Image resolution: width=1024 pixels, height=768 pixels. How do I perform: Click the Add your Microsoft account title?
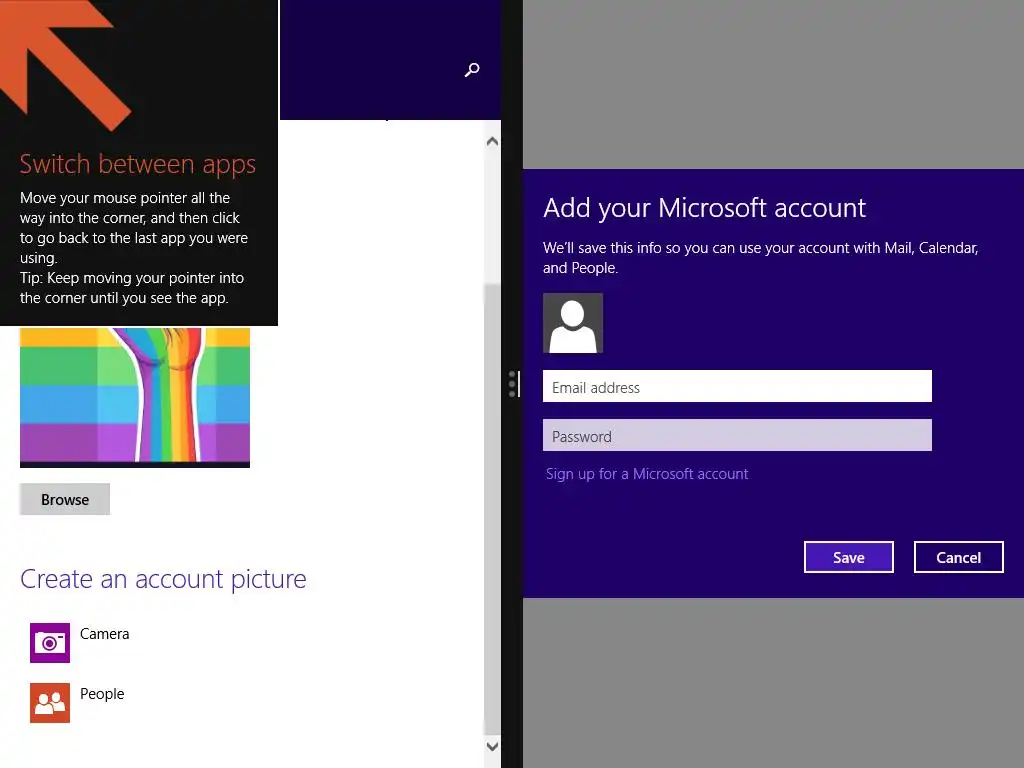tap(704, 208)
